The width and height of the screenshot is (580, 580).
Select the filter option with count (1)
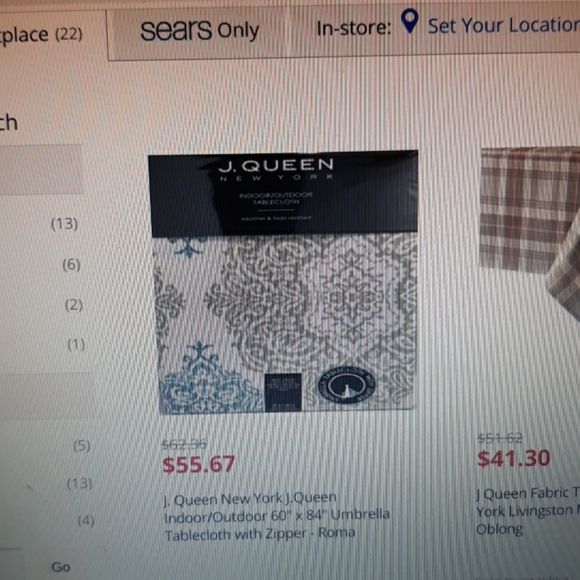tap(76, 344)
